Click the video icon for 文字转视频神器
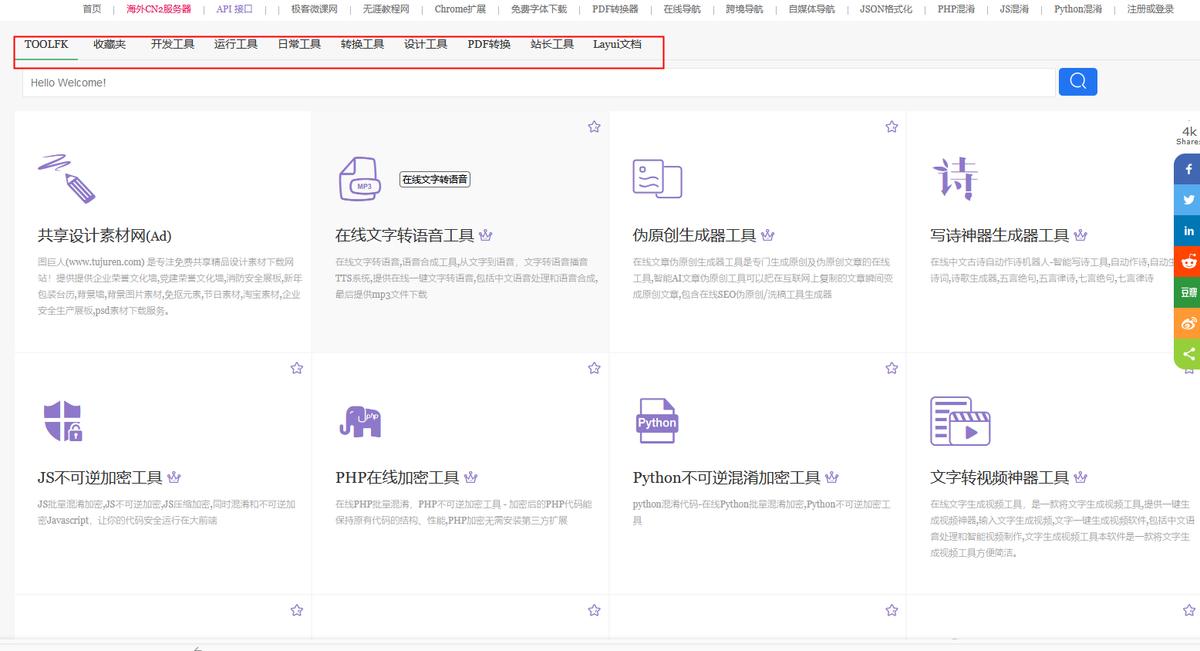The image size is (1200, 651). point(960,421)
